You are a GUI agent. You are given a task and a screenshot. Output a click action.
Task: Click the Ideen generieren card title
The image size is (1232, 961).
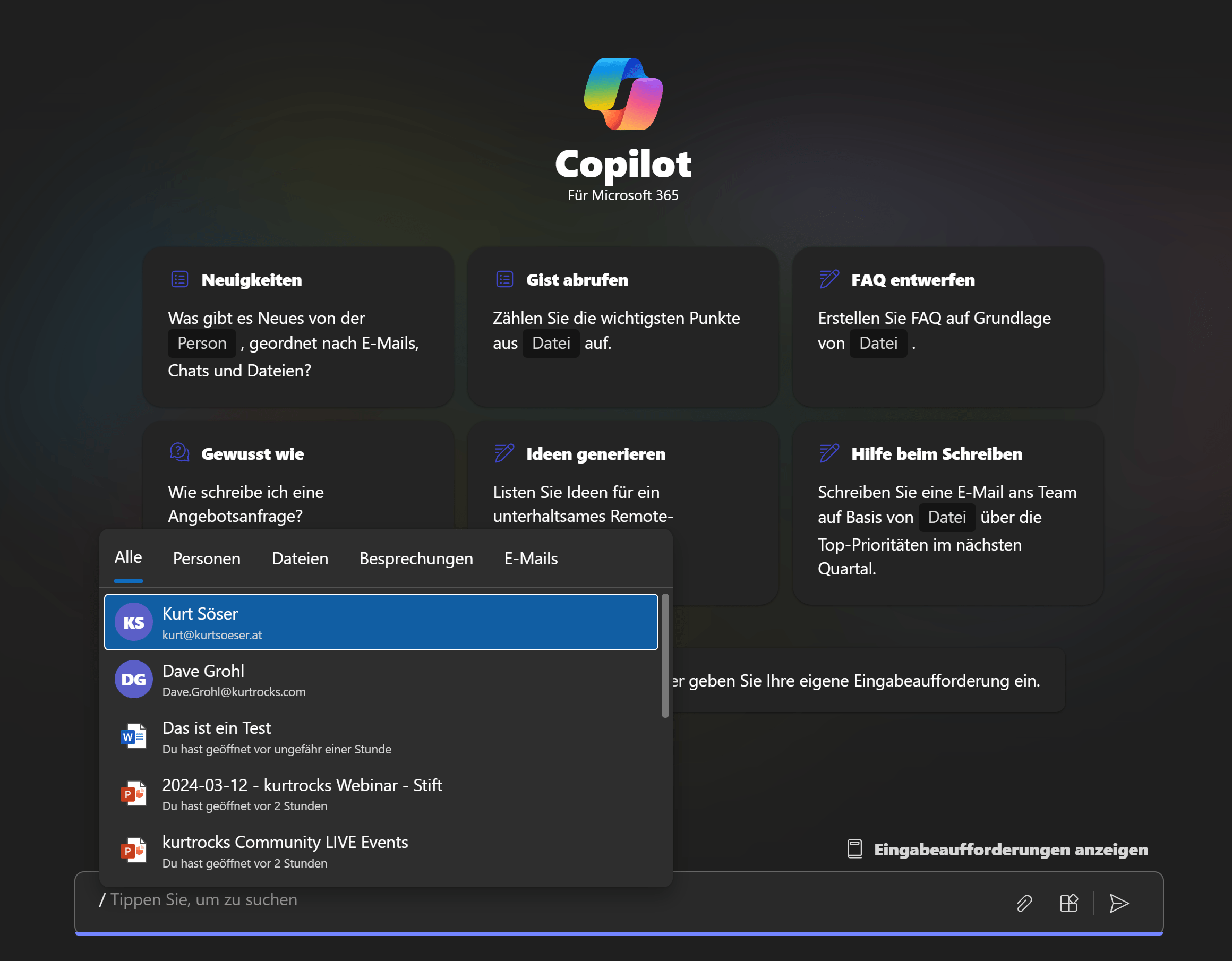point(596,453)
